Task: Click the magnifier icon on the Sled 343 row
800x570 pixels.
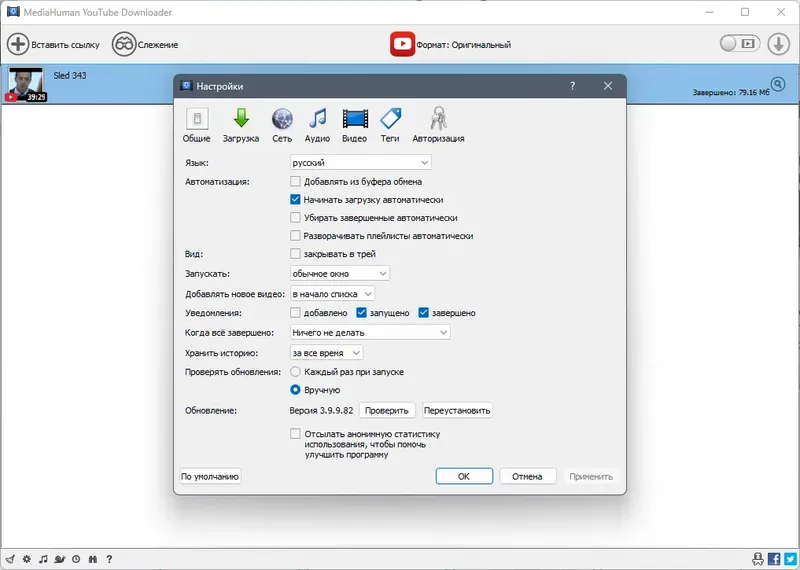Action: [778, 84]
